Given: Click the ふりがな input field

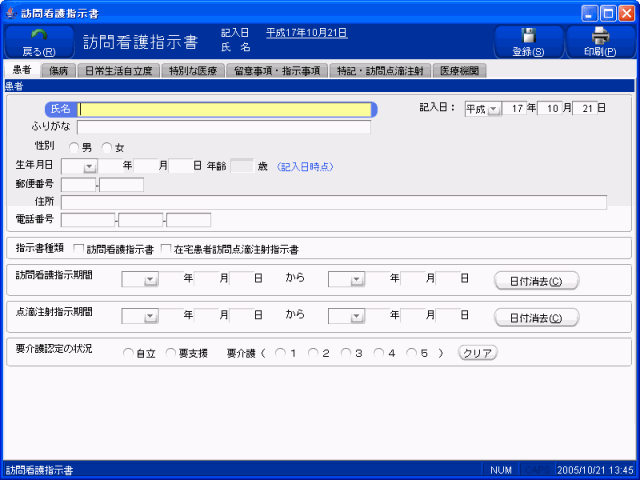Looking at the screenshot, I should coord(224,127).
